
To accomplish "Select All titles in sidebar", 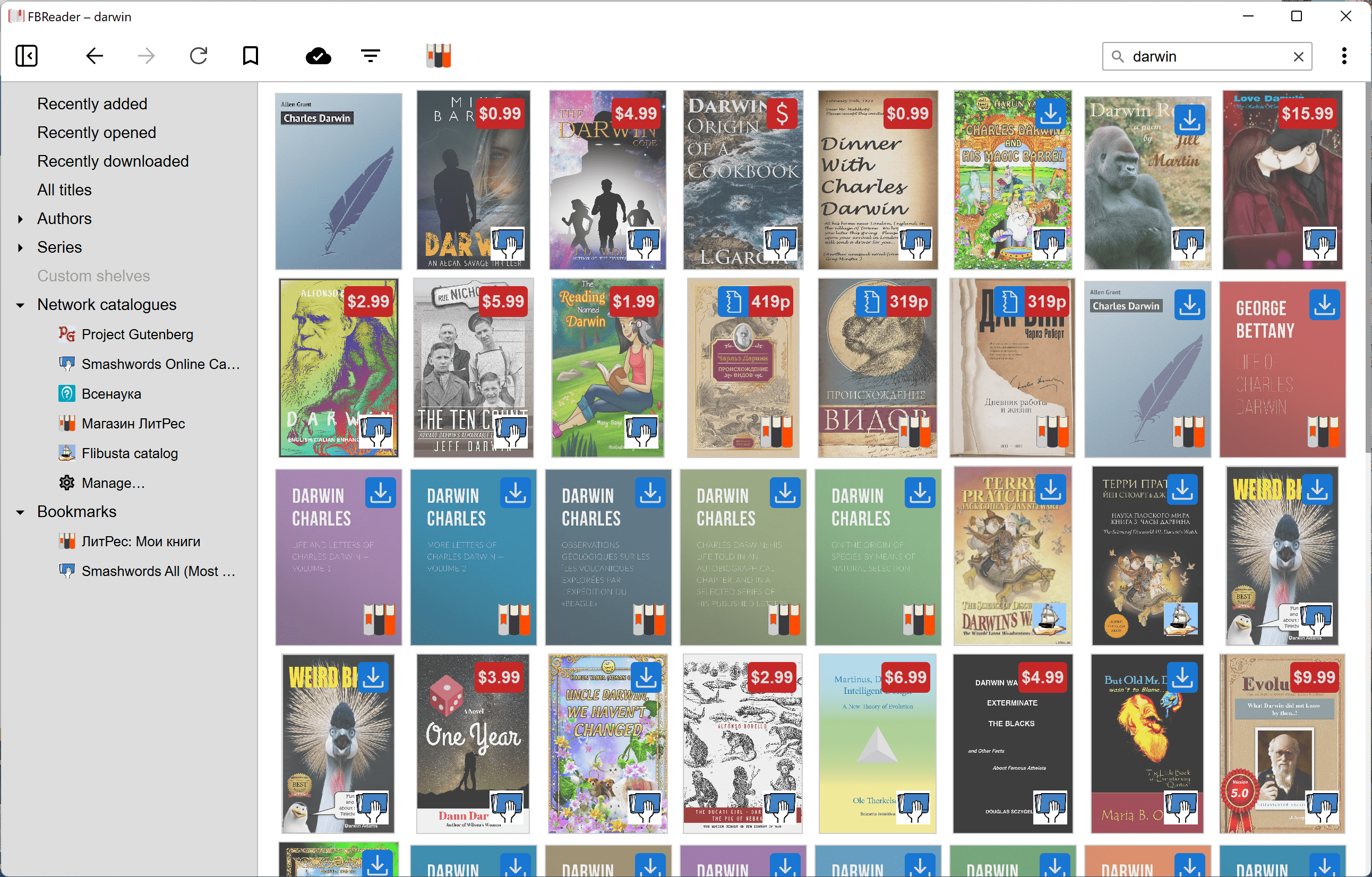I will click(64, 190).
